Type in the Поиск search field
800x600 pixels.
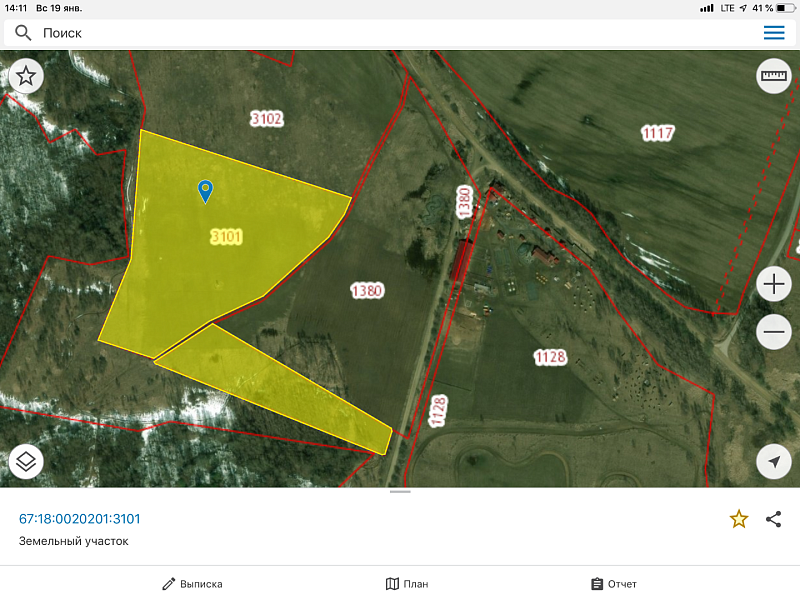point(380,33)
